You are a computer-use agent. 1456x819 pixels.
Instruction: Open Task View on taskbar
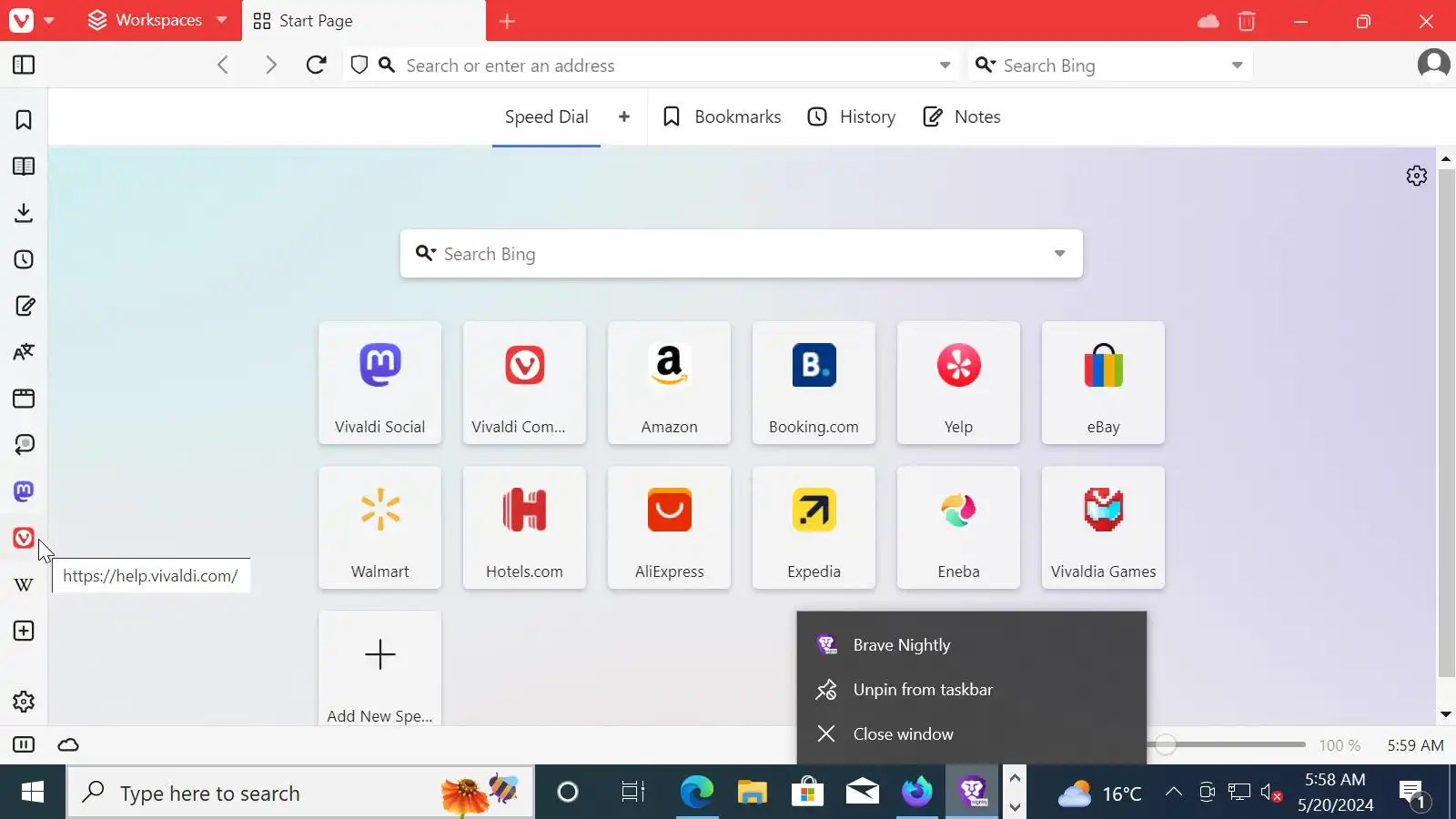coord(632,793)
